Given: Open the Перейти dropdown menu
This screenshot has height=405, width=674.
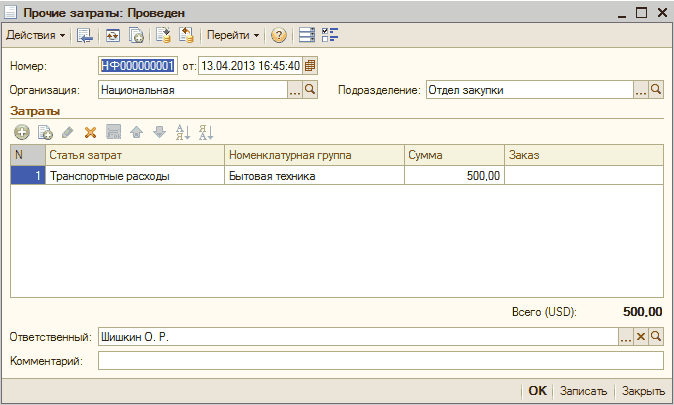Looking at the screenshot, I should [232, 35].
